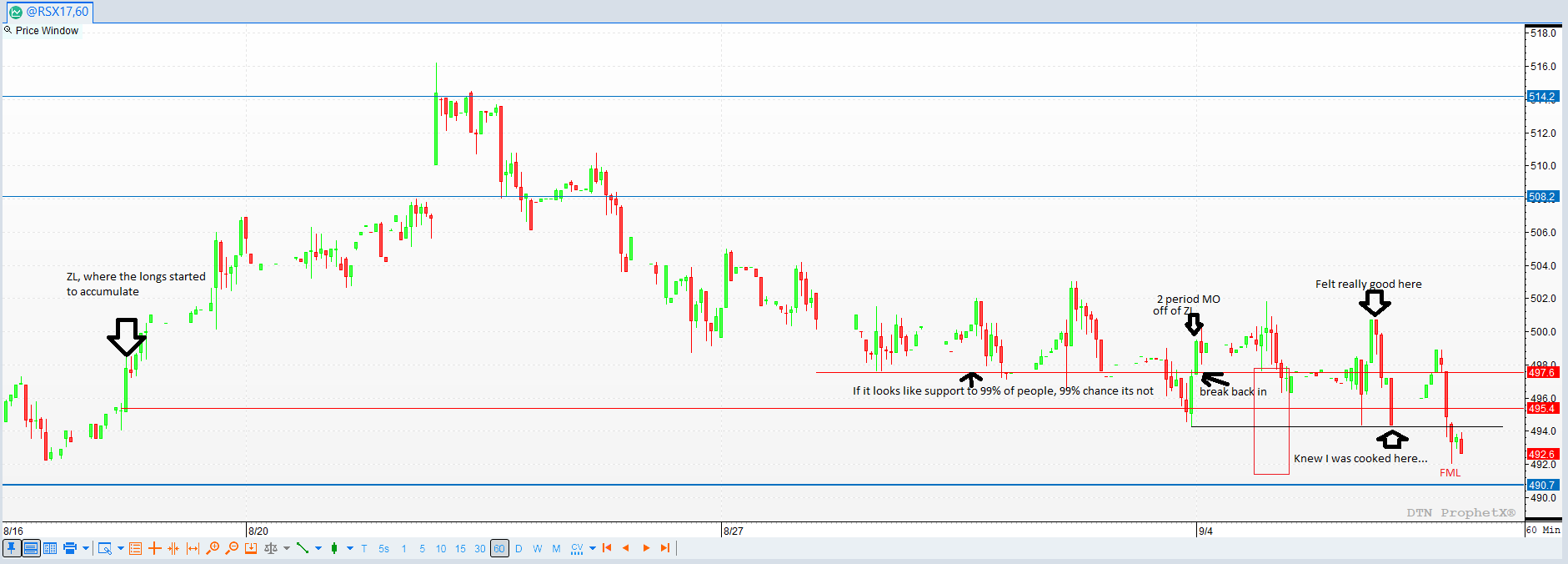Image resolution: width=1568 pixels, height=564 pixels.
Task: Select the 'Knew I was cooked here...' annotation
Action: (x=1360, y=458)
